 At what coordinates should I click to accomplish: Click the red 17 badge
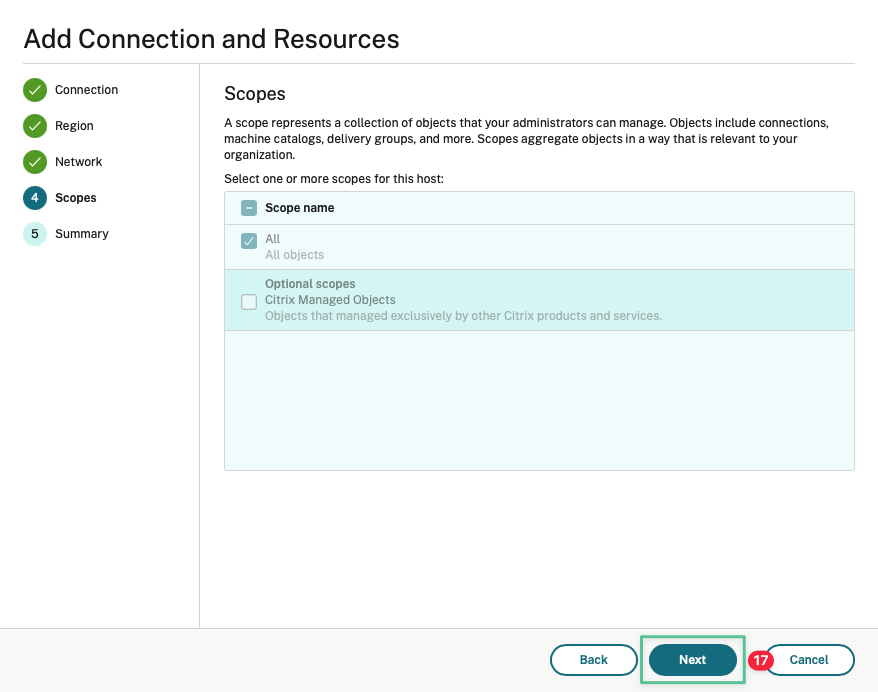(x=761, y=660)
